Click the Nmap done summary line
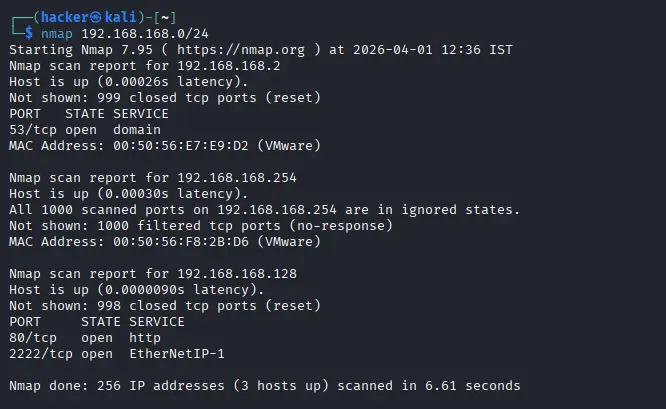666x409 pixels. pos(265,385)
